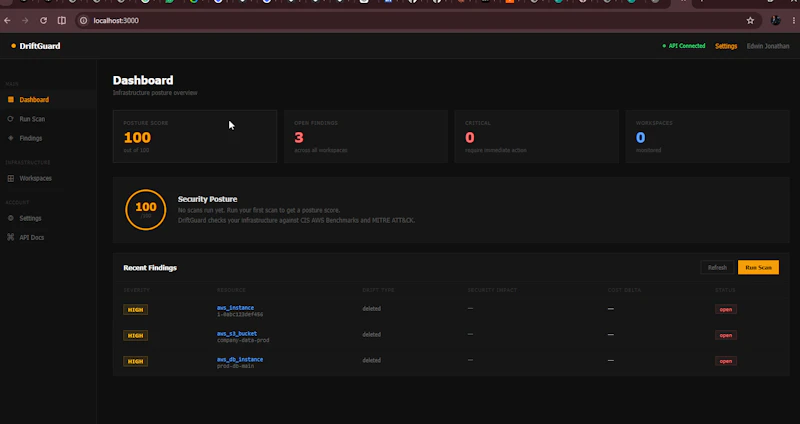View site information icon beside localhost:3000
This screenshot has height=424, width=800.
pyautogui.click(x=84, y=20)
